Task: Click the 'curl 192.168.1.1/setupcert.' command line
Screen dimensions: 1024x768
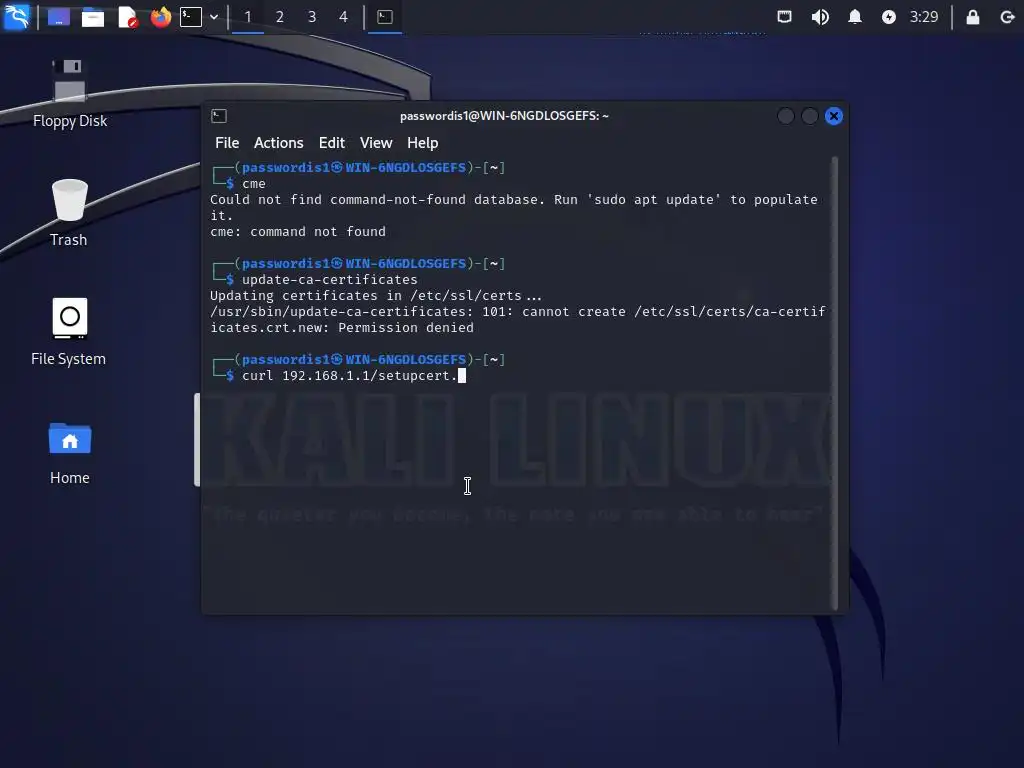Action: [x=350, y=376]
